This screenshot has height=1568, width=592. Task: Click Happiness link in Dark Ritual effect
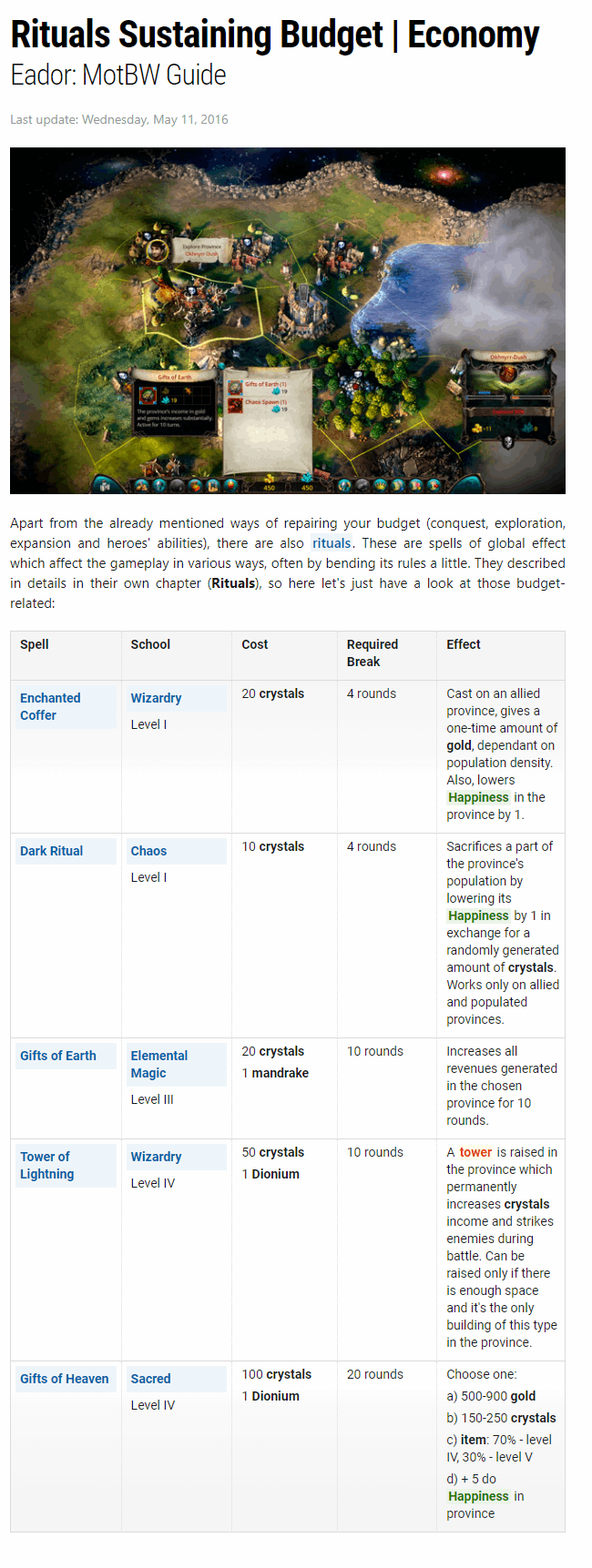[x=478, y=916]
